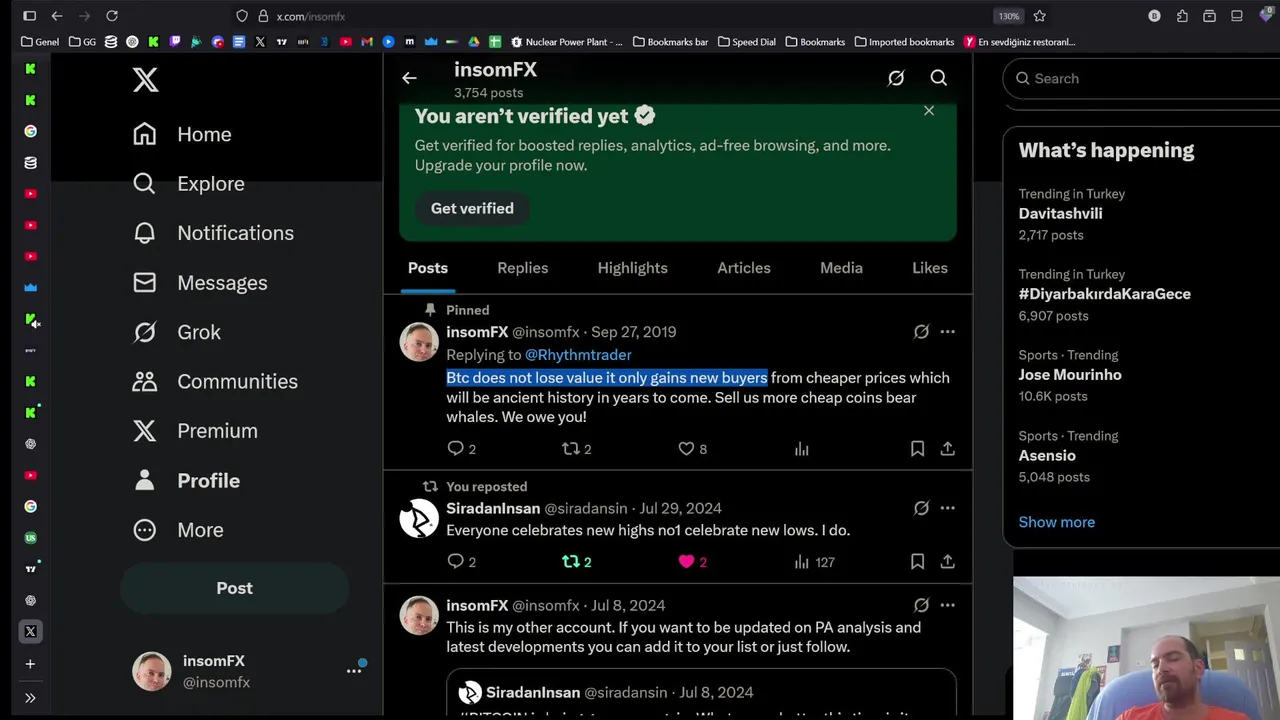
Task: Open Grok icon on SiradanInsan Jul 29 post
Action: pos(921,508)
